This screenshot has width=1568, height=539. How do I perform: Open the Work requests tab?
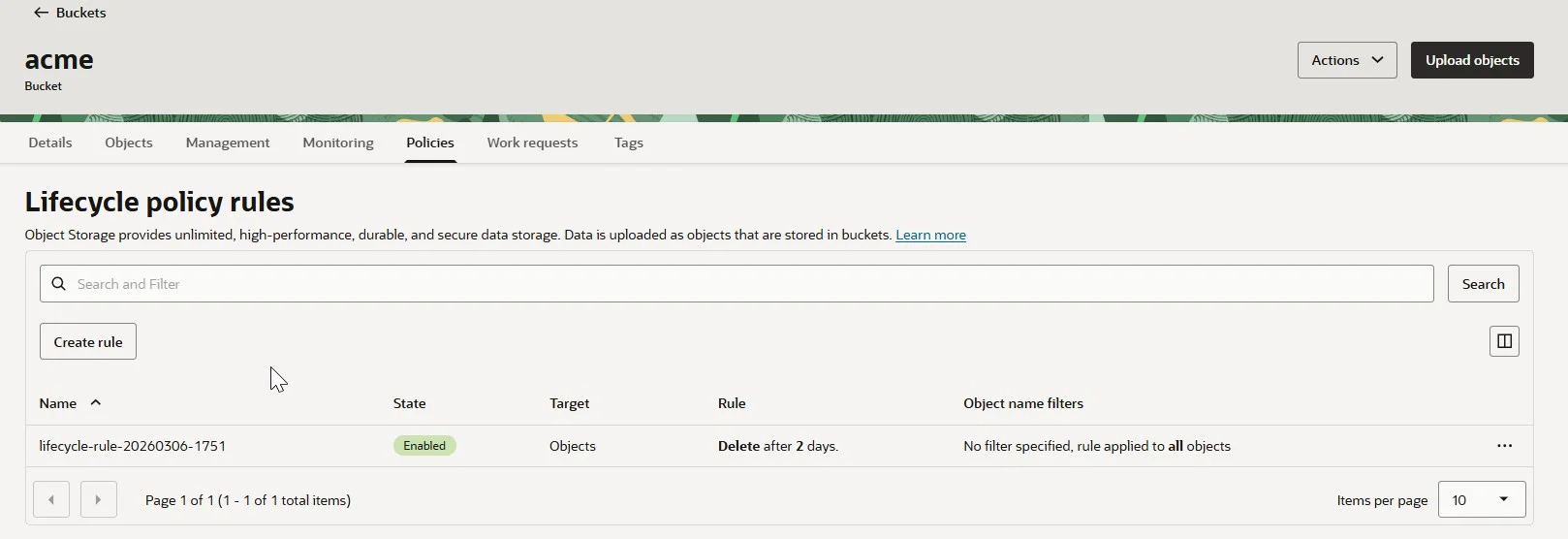pos(532,143)
